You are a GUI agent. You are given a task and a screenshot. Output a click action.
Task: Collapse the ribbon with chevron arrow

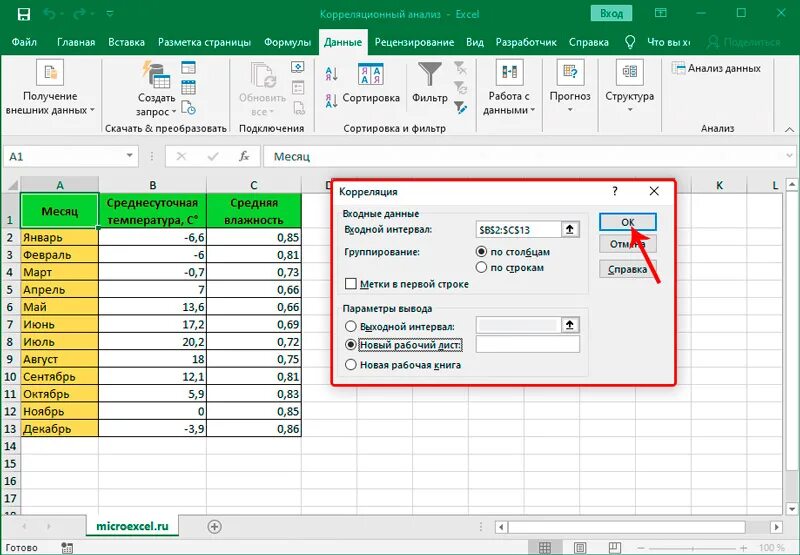(x=789, y=130)
